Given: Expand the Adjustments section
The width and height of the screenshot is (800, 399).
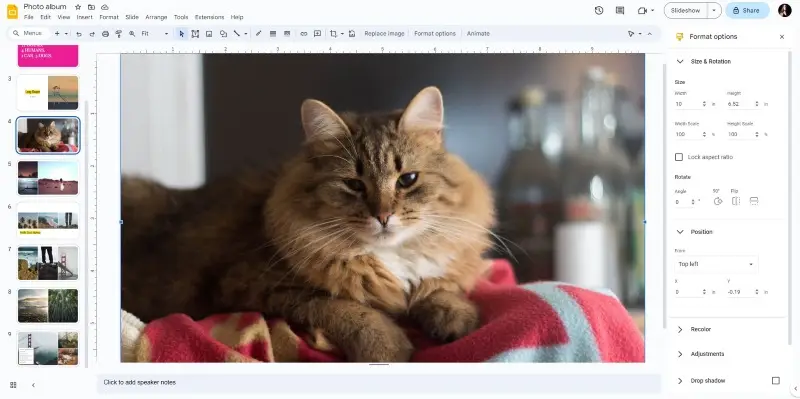Looking at the screenshot, I should (x=680, y=354).
